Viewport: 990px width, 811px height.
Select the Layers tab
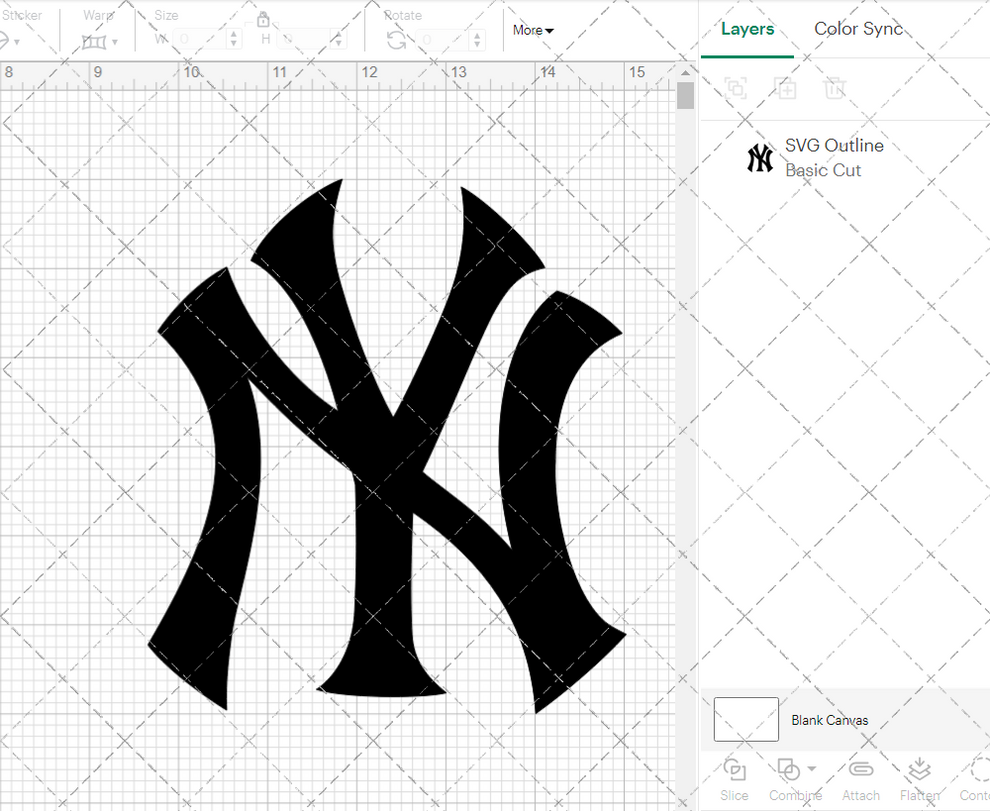[x=746, y=29]
